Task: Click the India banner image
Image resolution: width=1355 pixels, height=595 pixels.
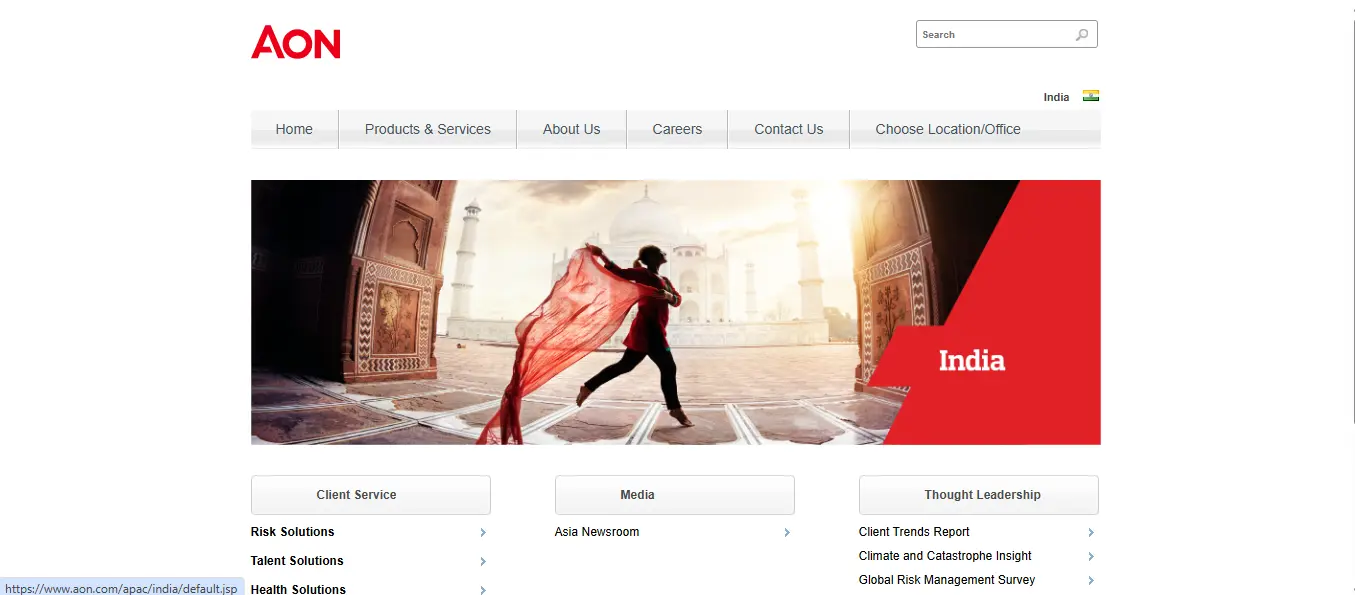Action: [x=675, y=312]
